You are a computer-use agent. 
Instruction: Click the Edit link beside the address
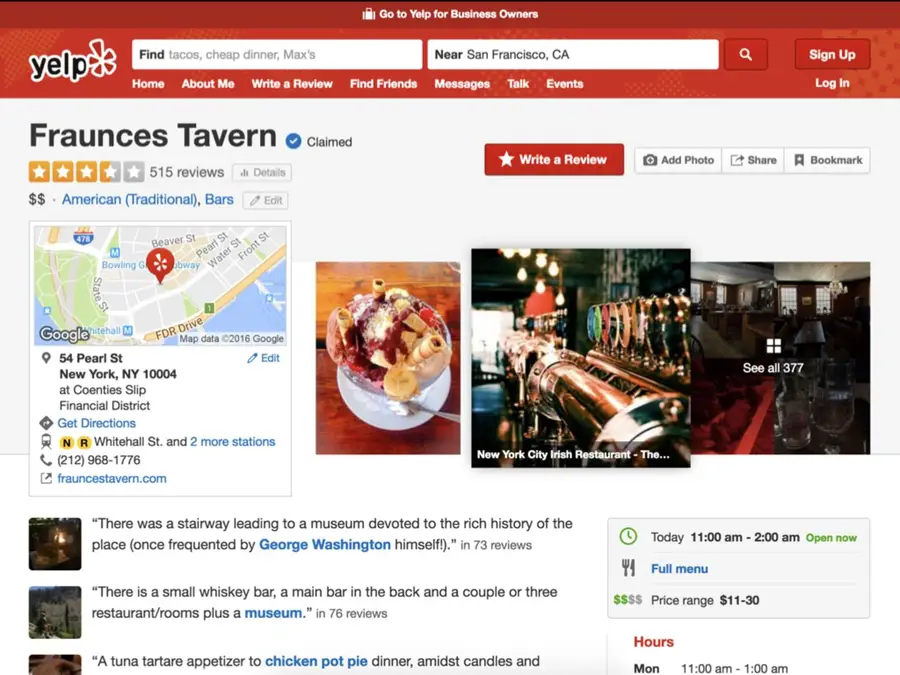[x=263, y=358]
